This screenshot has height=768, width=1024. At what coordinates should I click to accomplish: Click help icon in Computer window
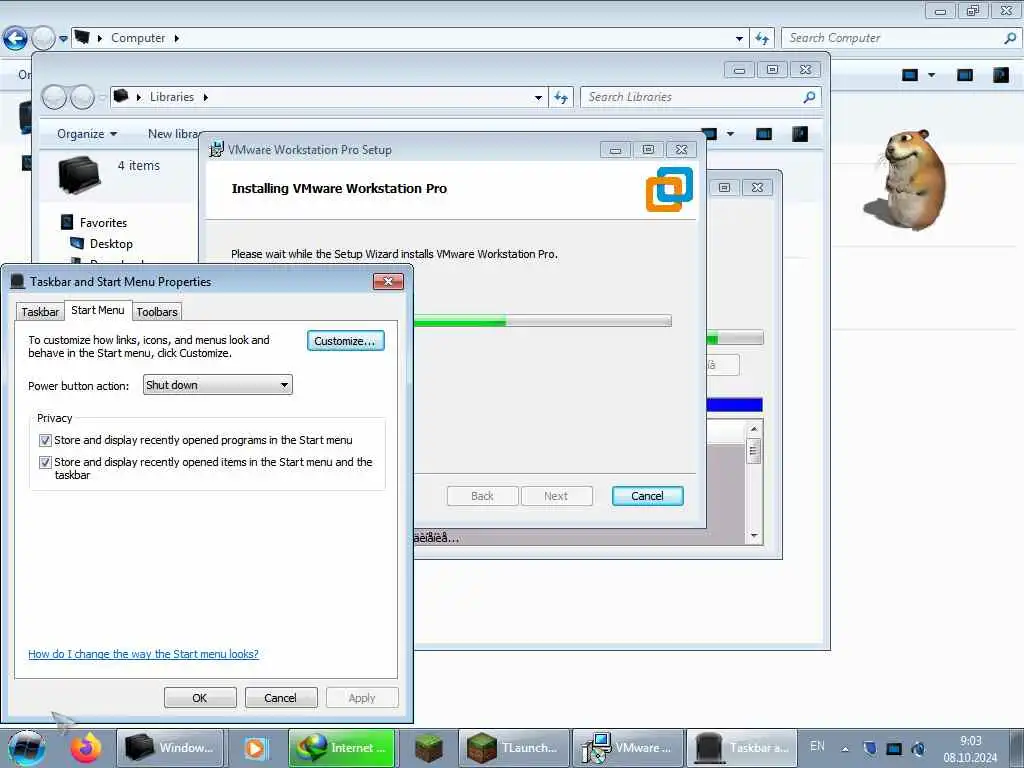1001,75
